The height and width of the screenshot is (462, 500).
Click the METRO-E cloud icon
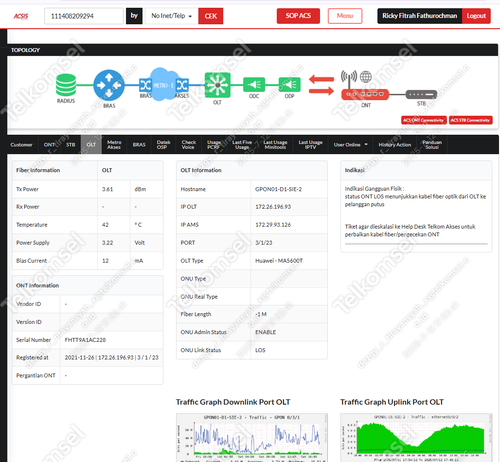click(x=163, y=85)
